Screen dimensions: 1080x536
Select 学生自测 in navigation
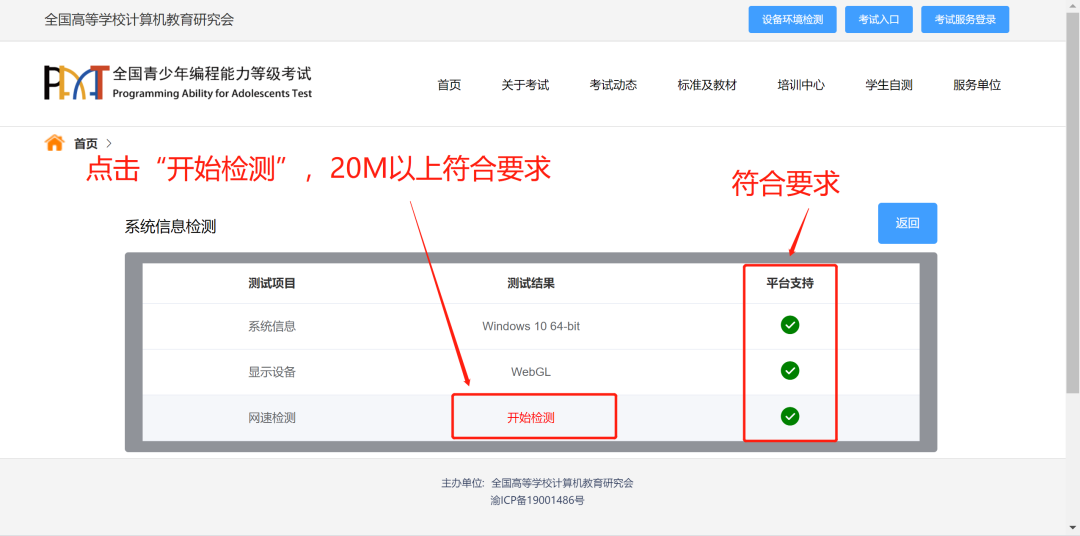889,85
